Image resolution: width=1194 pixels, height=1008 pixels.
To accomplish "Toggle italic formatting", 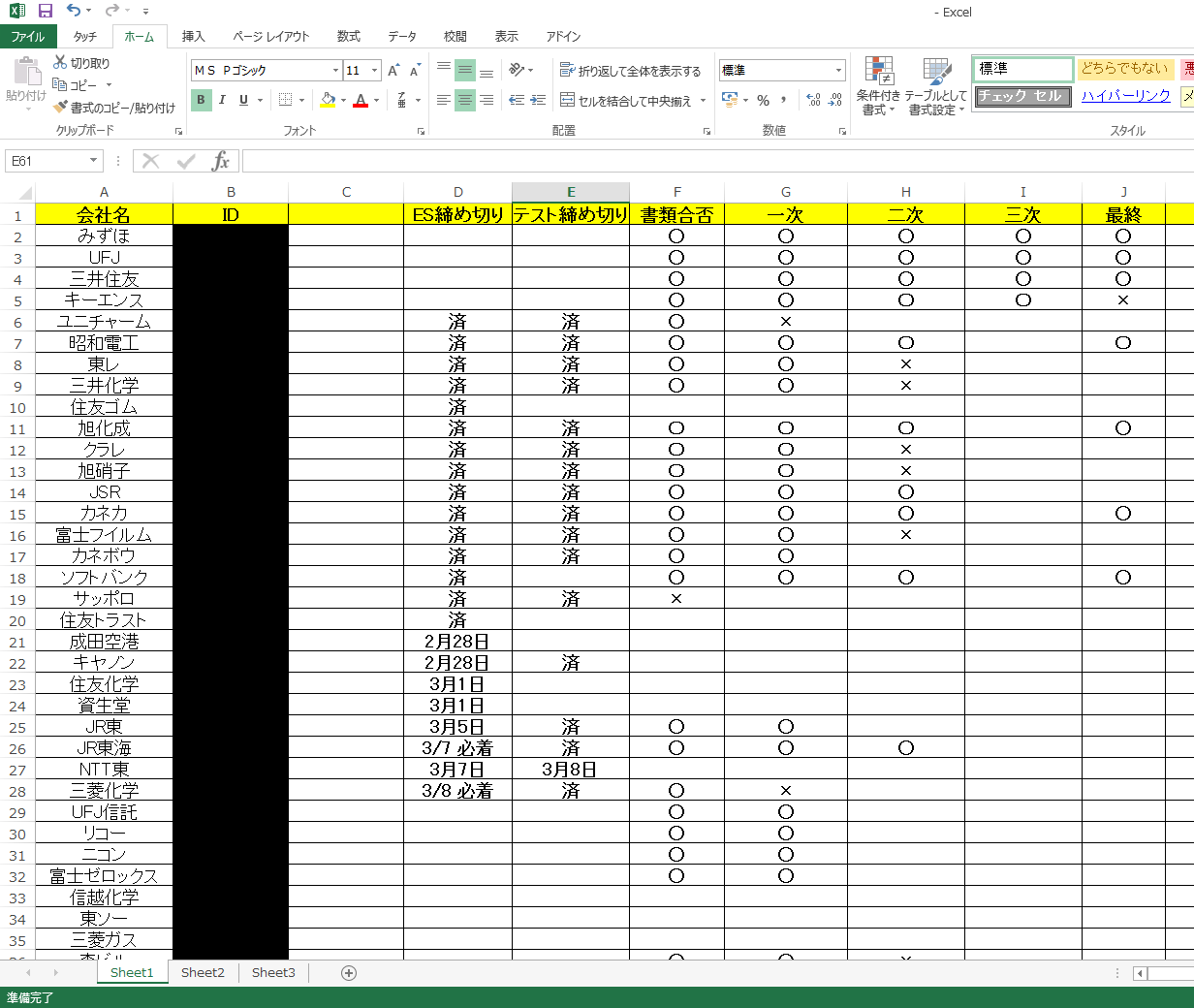I will pyautogui.click(x=222, y=100).
